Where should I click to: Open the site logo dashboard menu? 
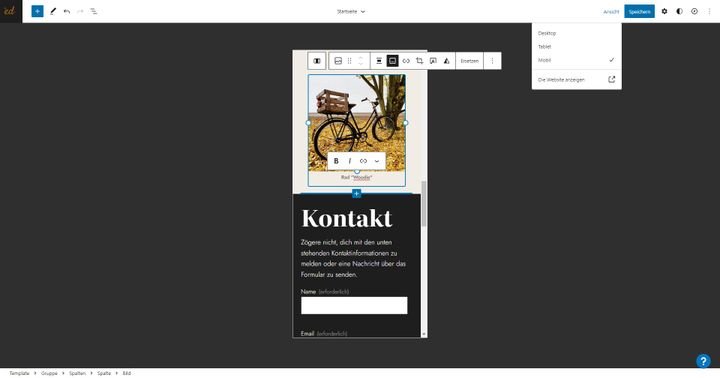click(11, 11)
